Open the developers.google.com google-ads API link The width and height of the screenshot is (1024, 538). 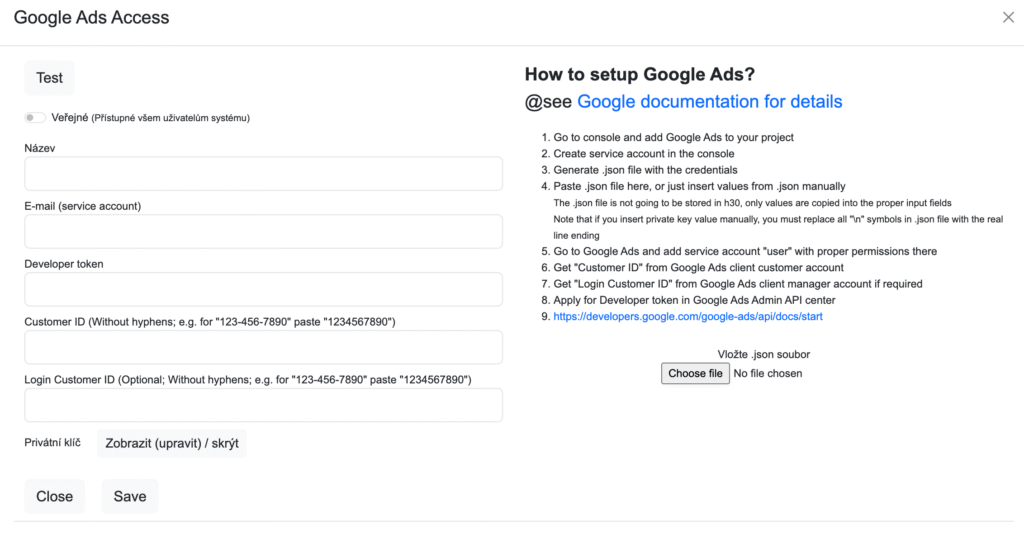click(687, 316)
